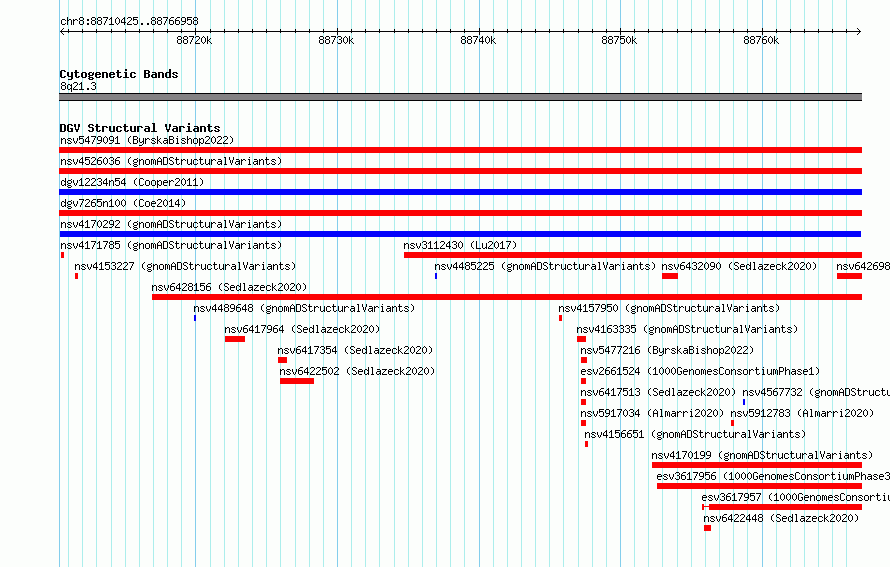890x567 pixels.
Task: Click the 88740k ruler tick label
Action: (478, 40)
